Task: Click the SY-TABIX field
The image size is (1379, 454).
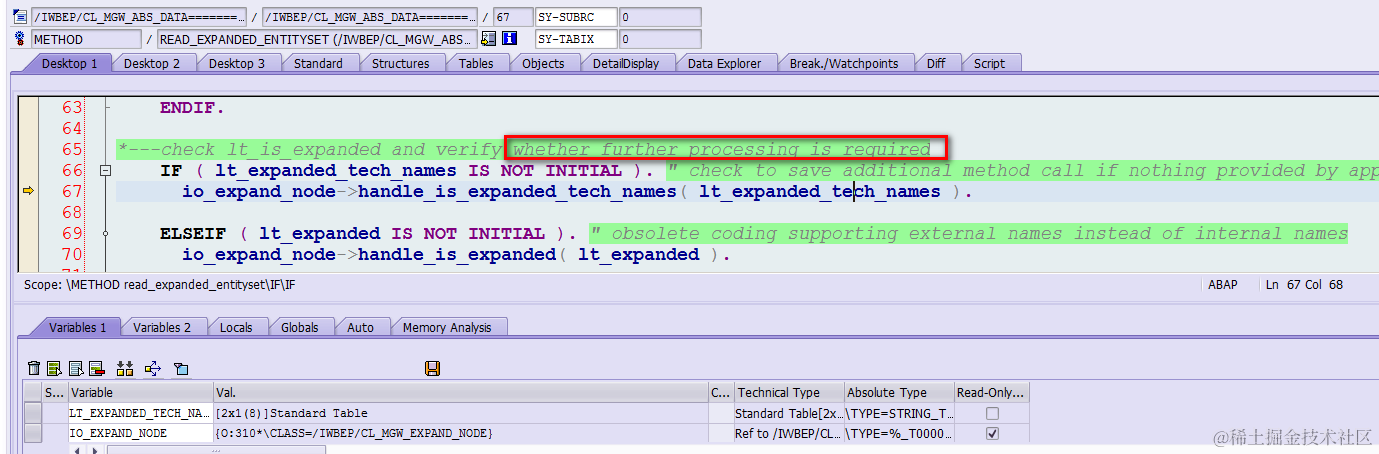Action: click(x=575, y=39)
